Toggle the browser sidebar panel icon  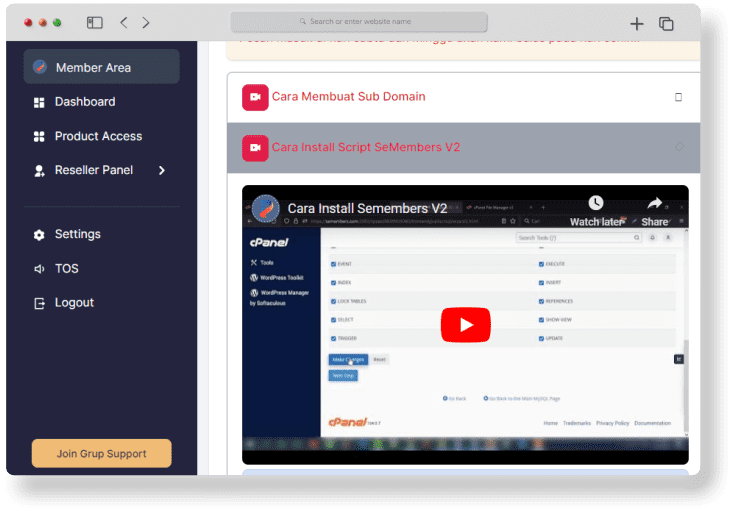[94, 22]
